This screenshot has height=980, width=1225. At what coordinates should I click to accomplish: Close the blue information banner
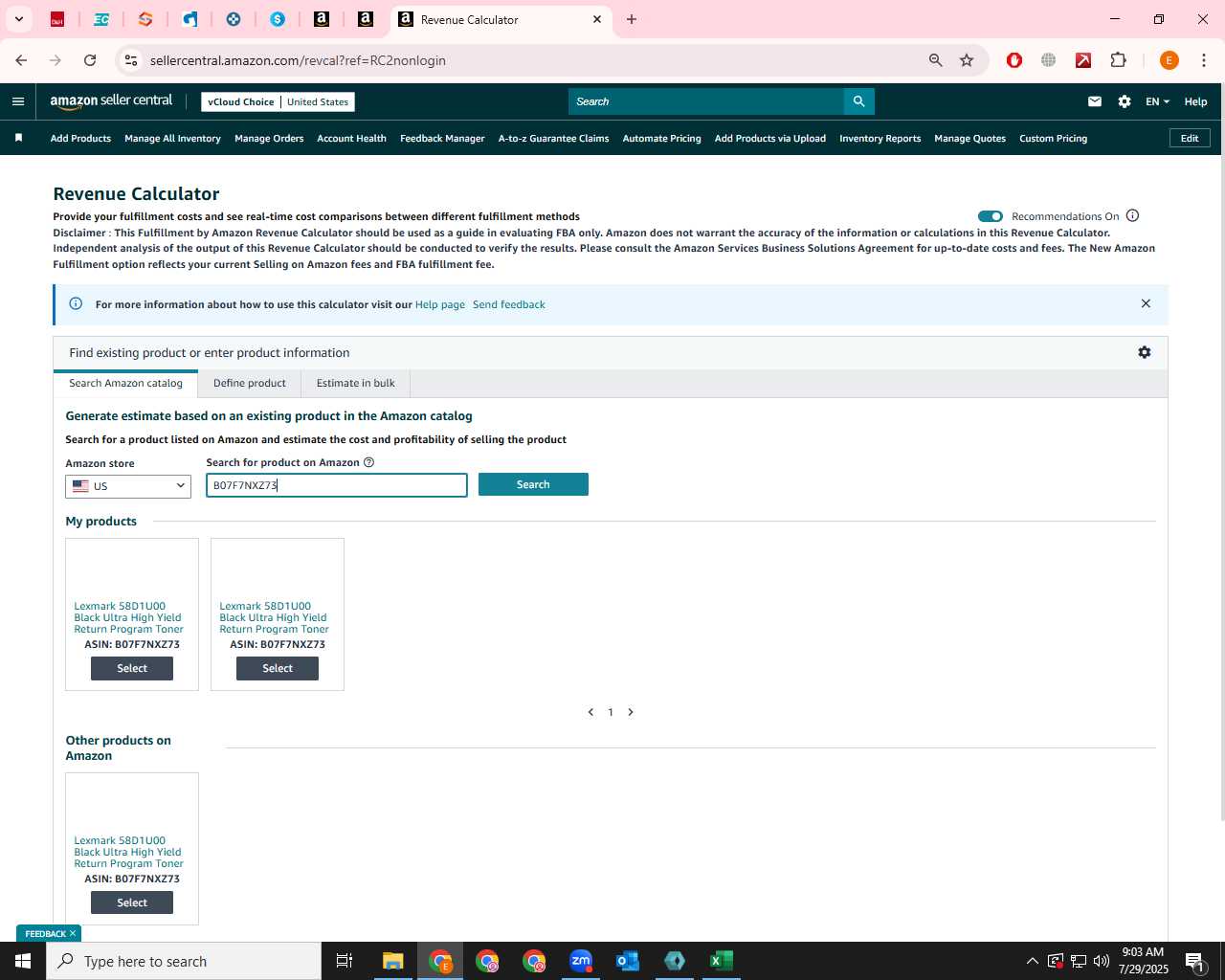1146,303
